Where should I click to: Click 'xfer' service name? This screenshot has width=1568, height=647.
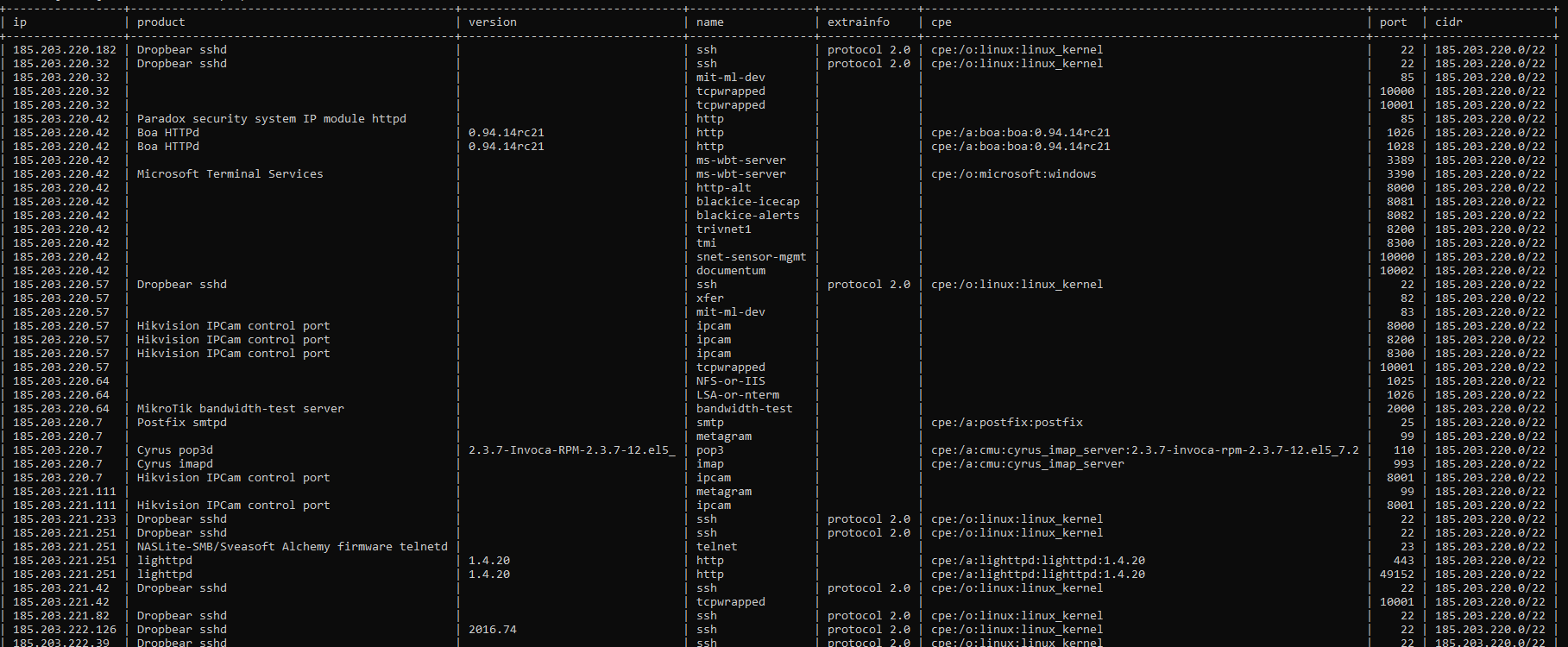[x=710, y=298]
